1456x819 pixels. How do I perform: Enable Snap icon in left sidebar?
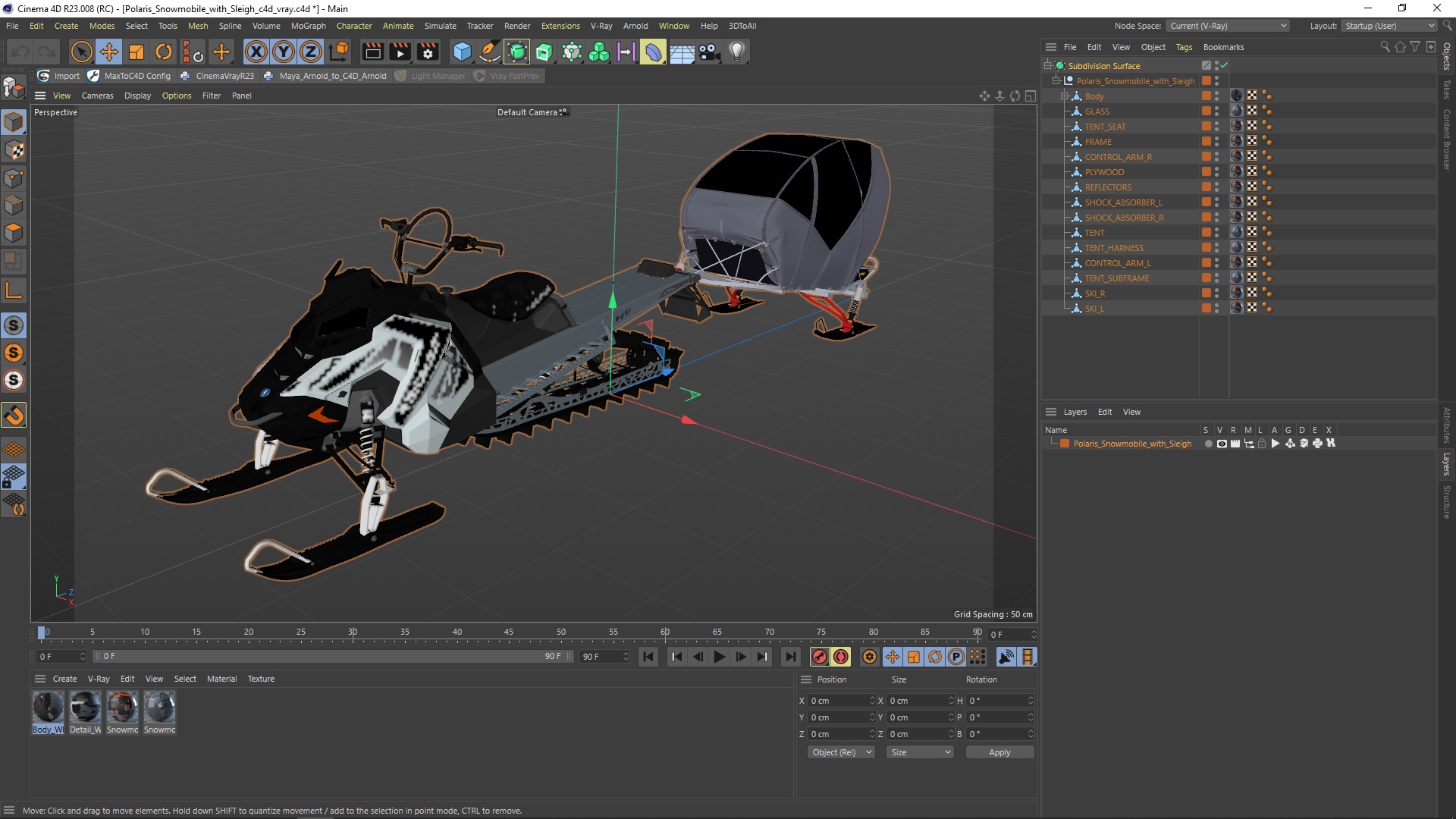point(14,415)
